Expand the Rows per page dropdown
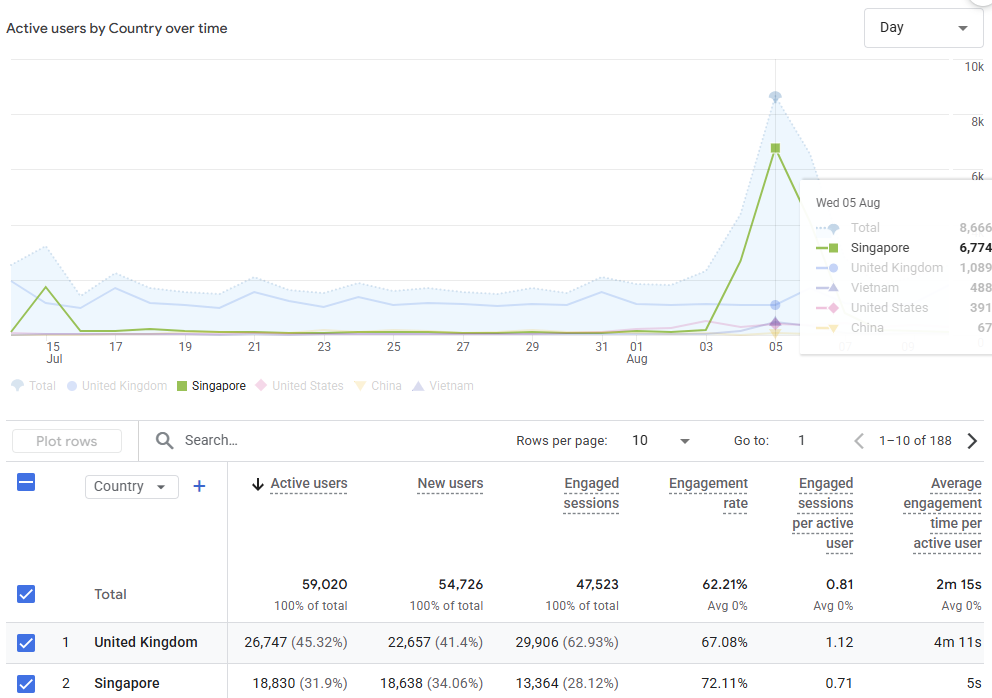Viewport: 992px width, 698px height. (660, 440)
